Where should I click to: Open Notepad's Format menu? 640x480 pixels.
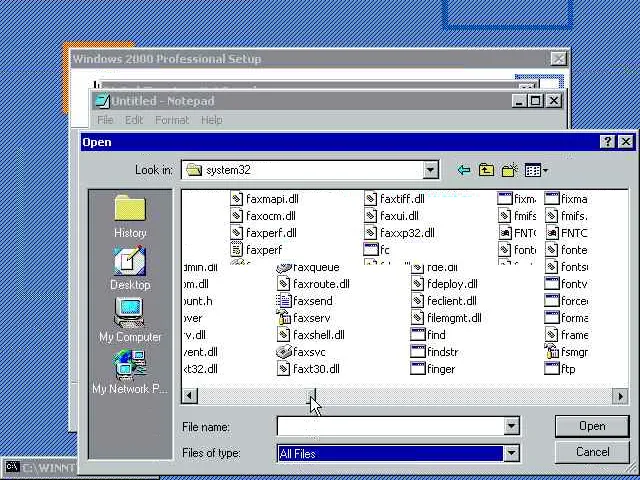(x=172, y=120)
